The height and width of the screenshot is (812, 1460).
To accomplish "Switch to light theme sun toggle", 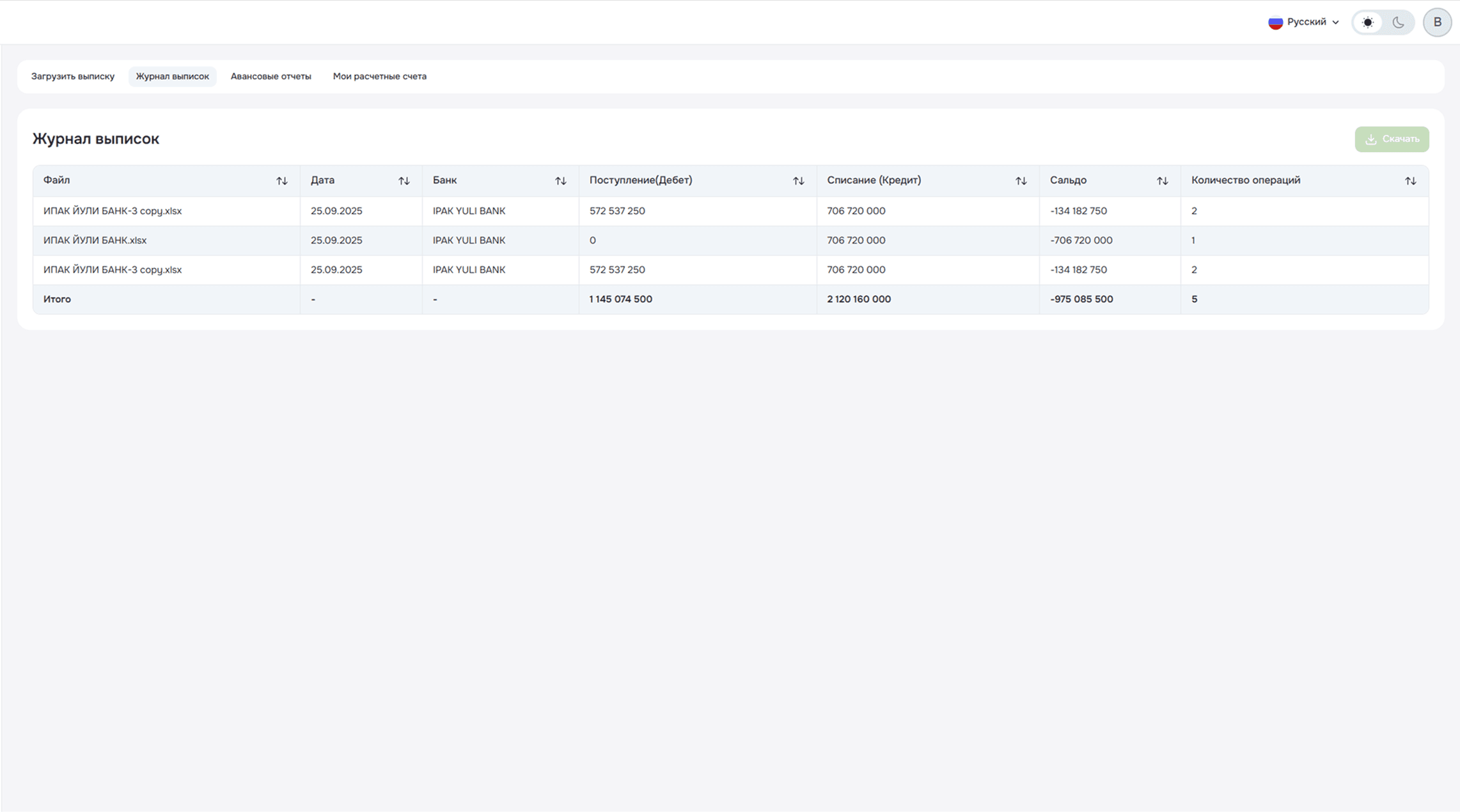I will (x=1367, y=22).
